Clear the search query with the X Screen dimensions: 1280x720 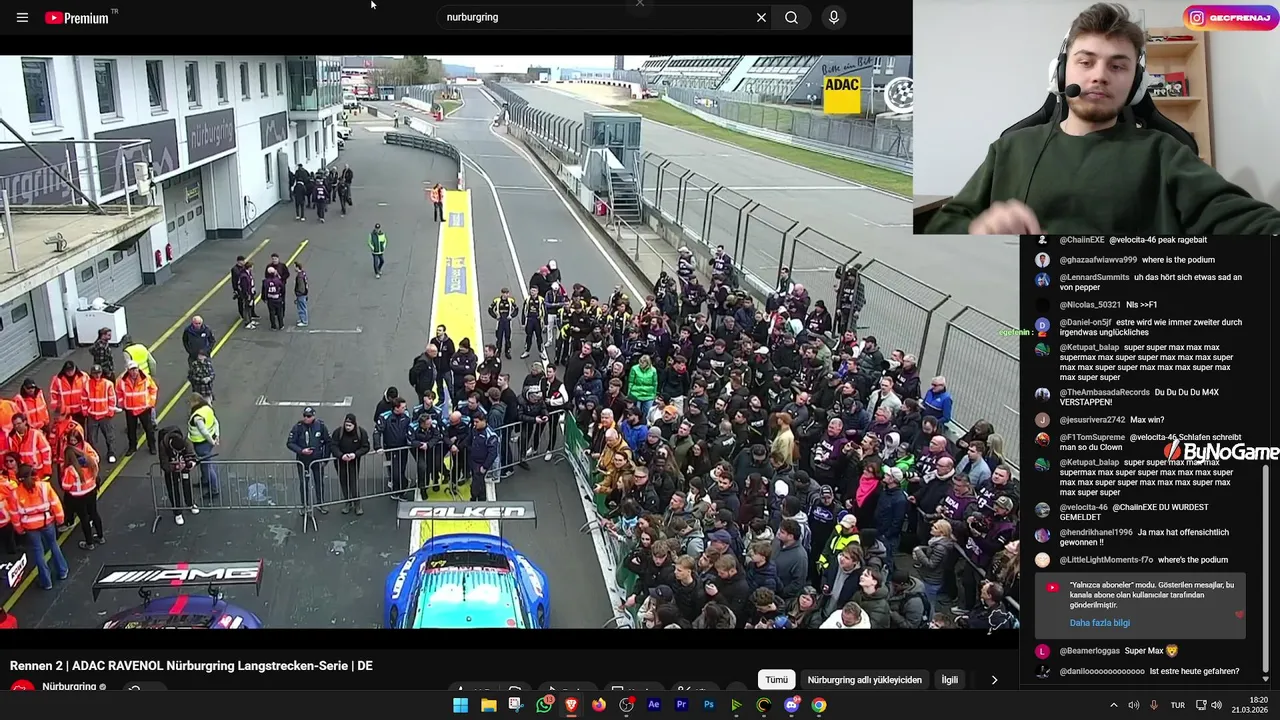pyautogui.click(x=761, y=17)
